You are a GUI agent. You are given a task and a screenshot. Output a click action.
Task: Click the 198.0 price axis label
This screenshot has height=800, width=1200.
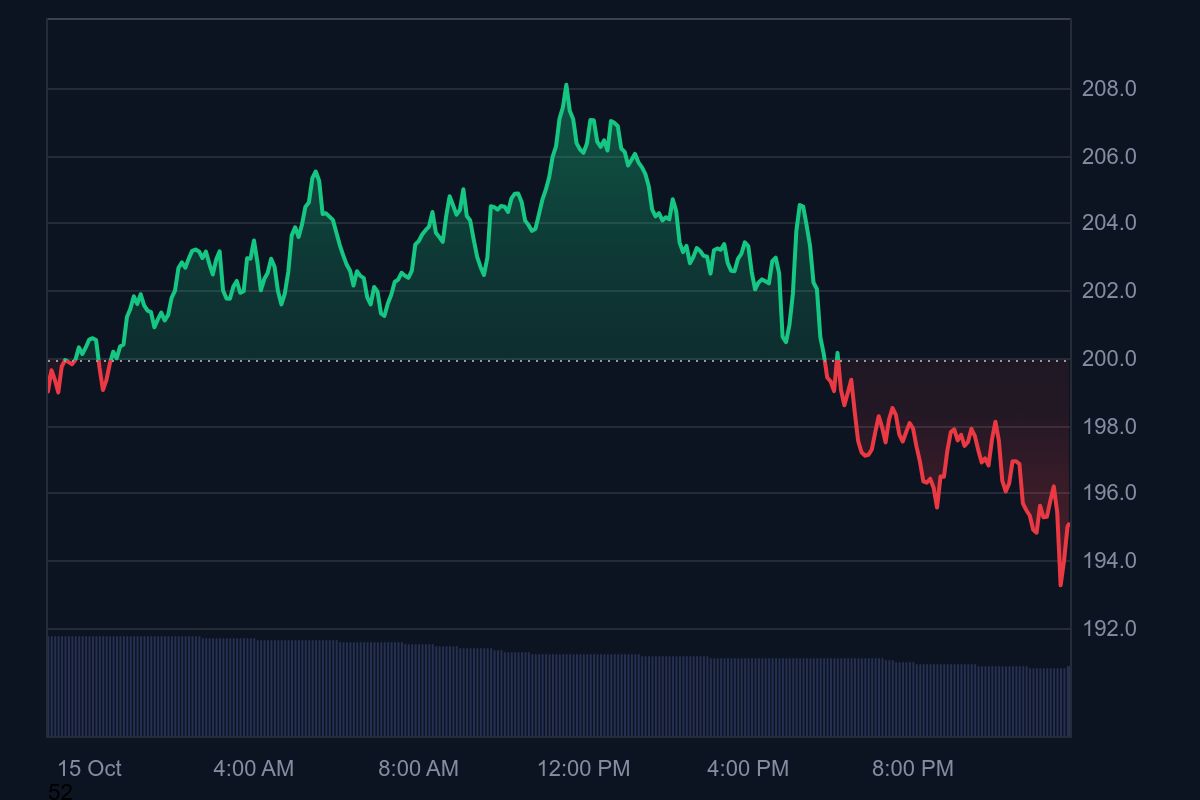coord(1109,427)
